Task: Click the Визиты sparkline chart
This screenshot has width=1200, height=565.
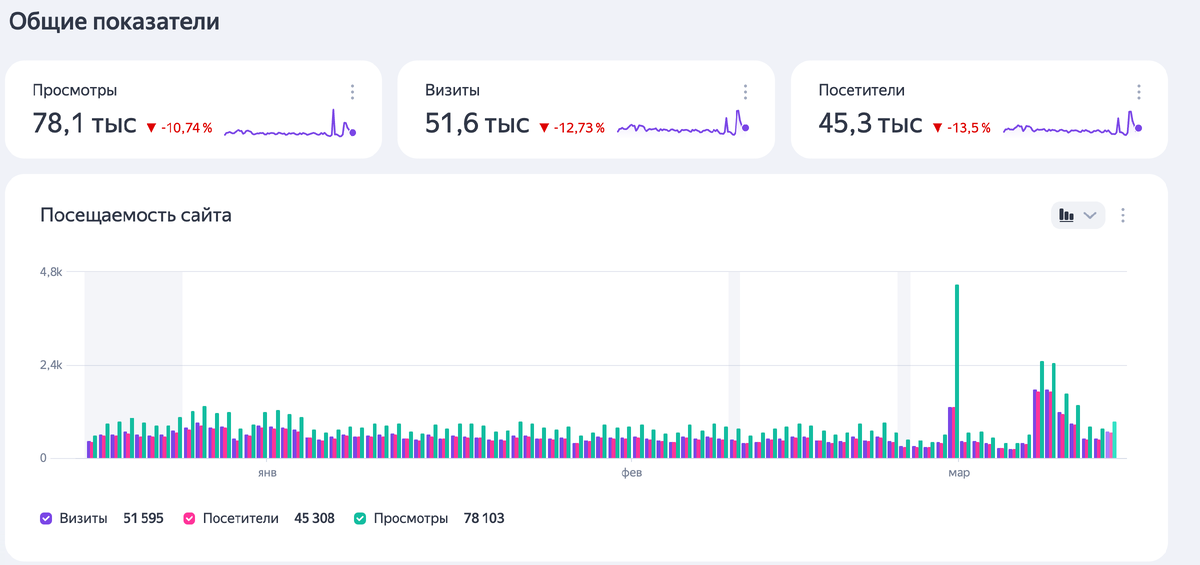Action: pyautogui.click(x=683, y=125)
